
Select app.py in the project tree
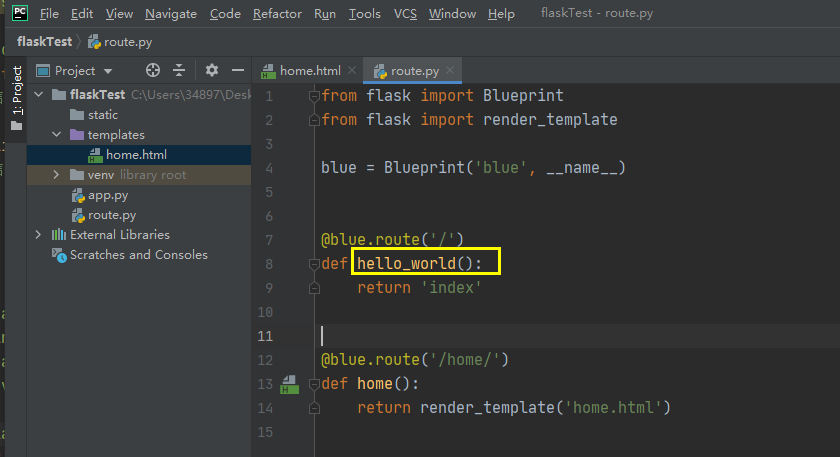click(100, 196)
